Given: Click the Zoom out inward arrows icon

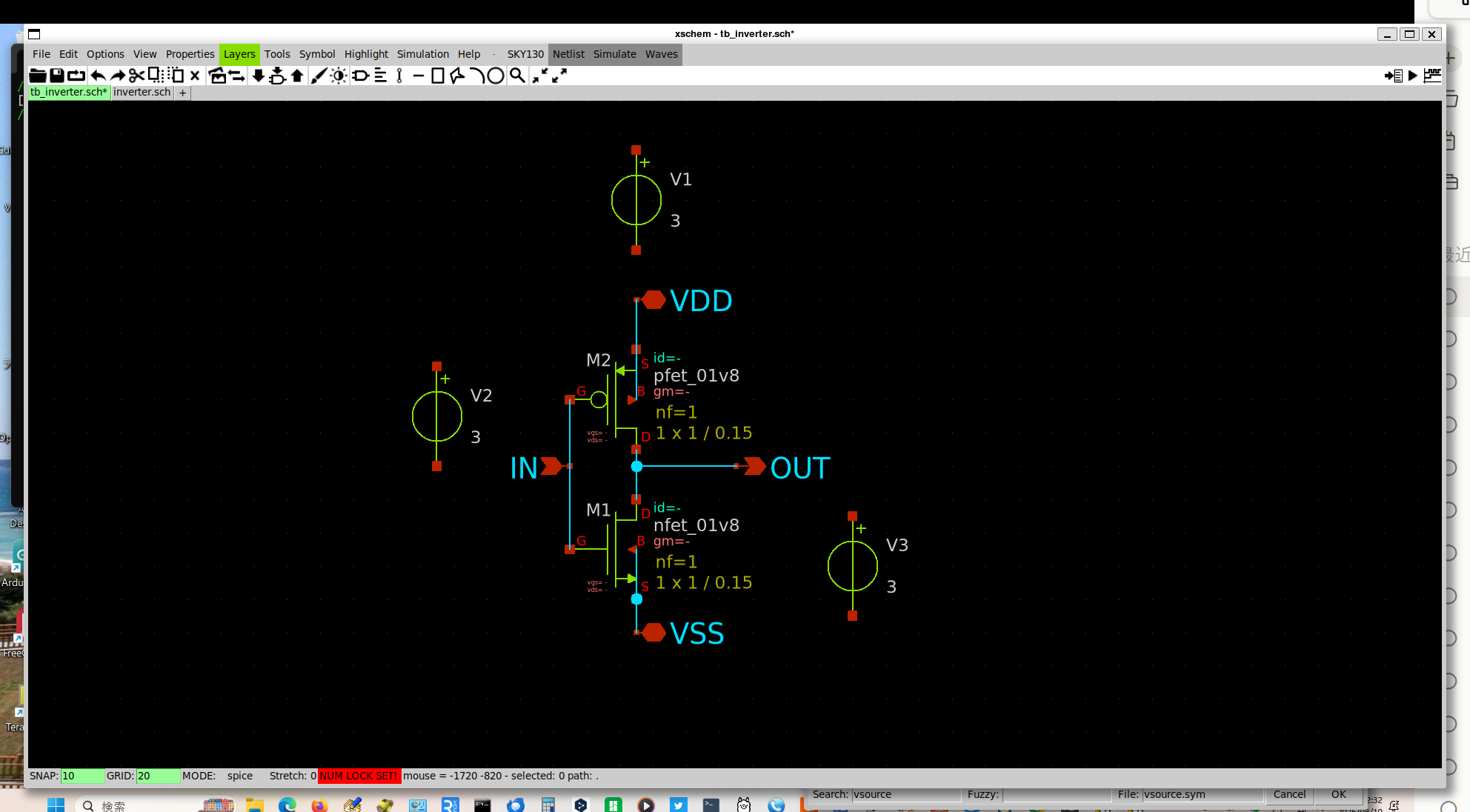Looking at the screenshot, I should 540,76.
